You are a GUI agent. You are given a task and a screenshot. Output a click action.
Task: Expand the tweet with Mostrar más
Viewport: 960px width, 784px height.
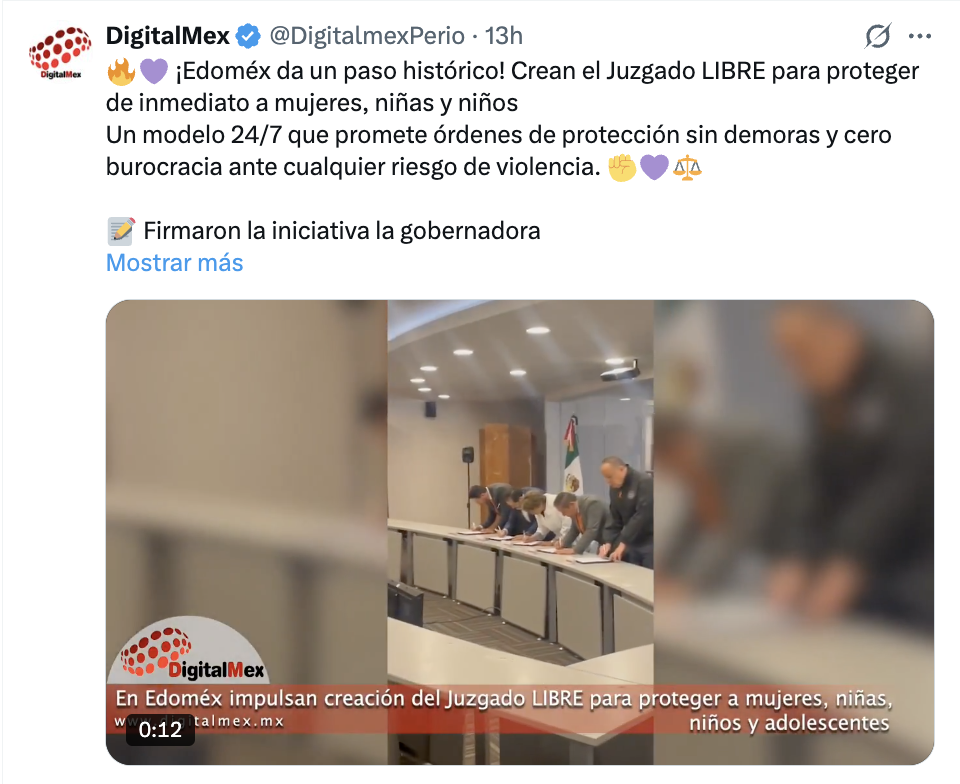[x=174, y=263]
